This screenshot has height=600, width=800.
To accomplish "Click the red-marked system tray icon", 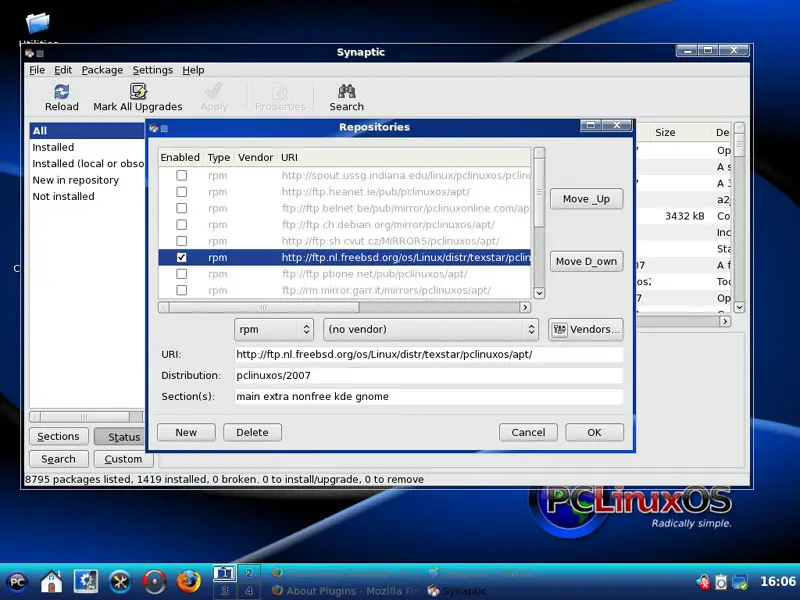I will click(x=703, y=582).
